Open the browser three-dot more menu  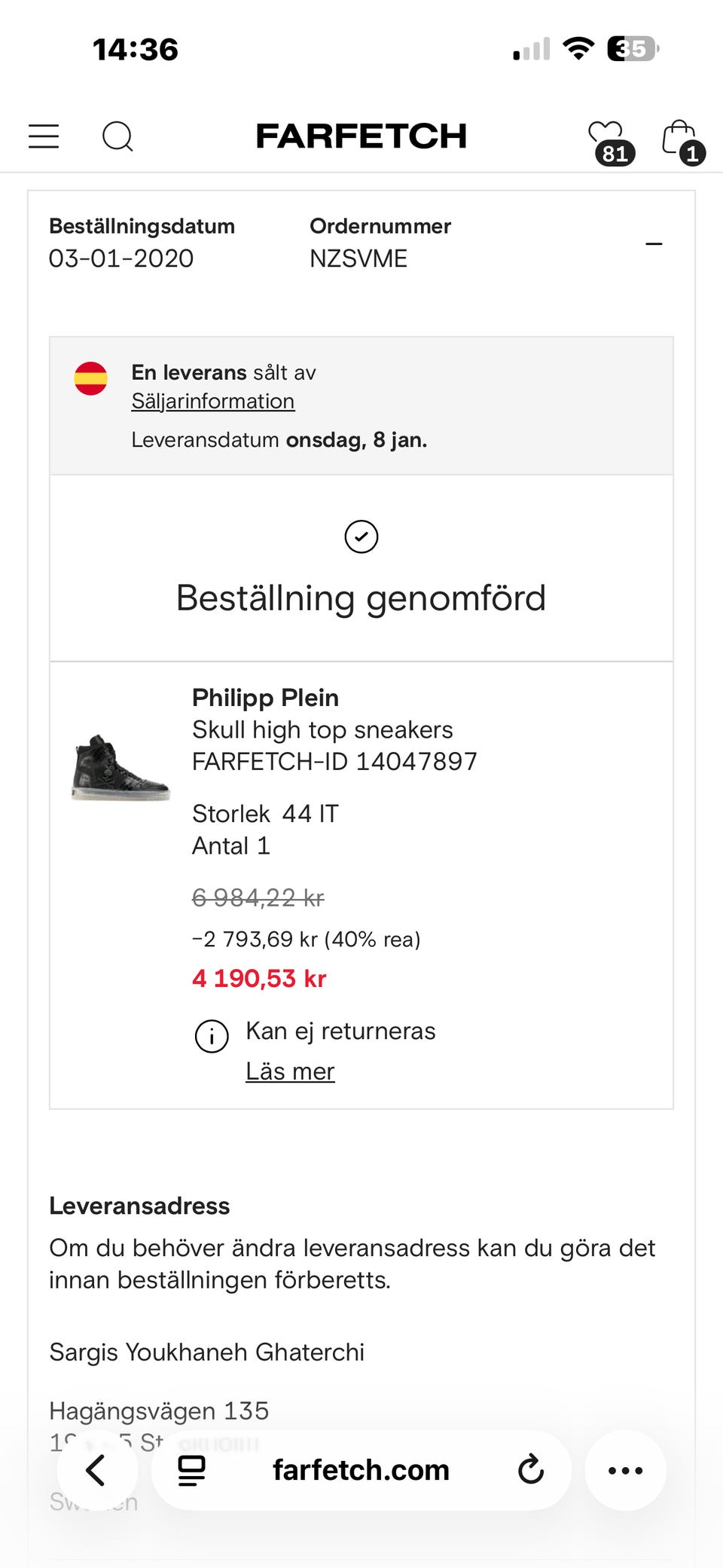[625, 1470]
